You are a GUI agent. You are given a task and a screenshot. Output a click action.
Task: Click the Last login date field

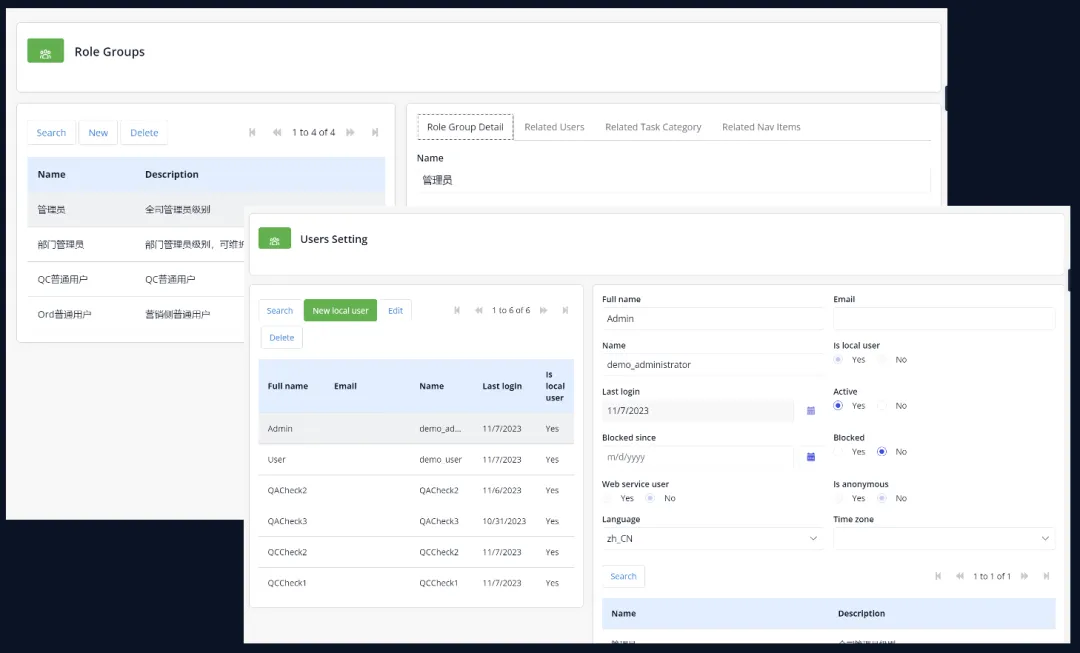tap(698, 411)
